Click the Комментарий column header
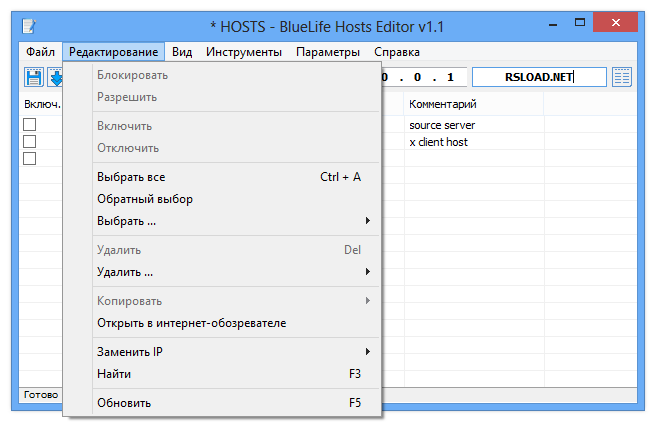The width and height of the screenshot is (651, 433). click(x=473, y=104)
